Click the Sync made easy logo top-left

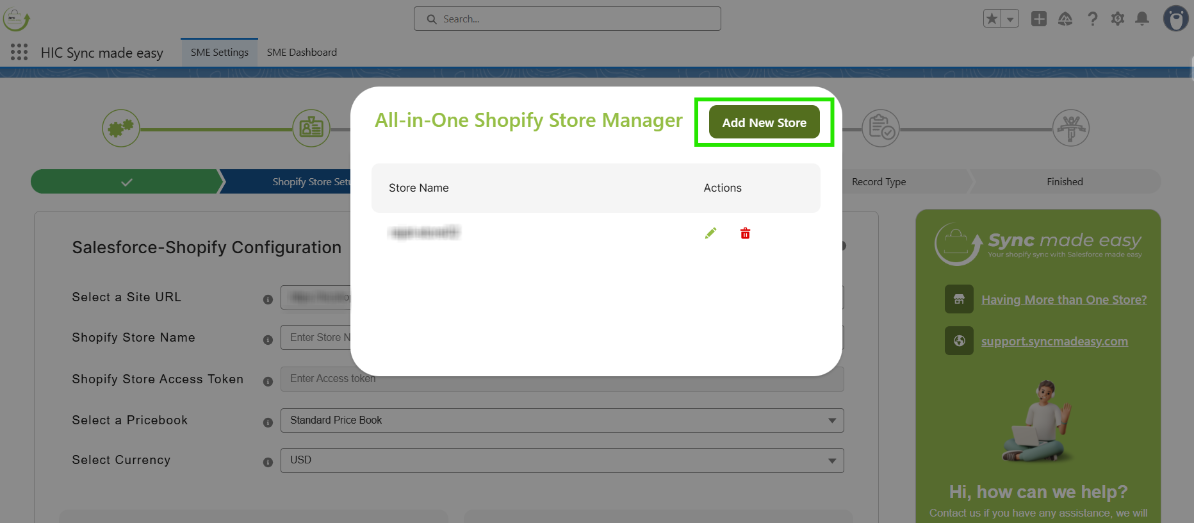[15, 18]
